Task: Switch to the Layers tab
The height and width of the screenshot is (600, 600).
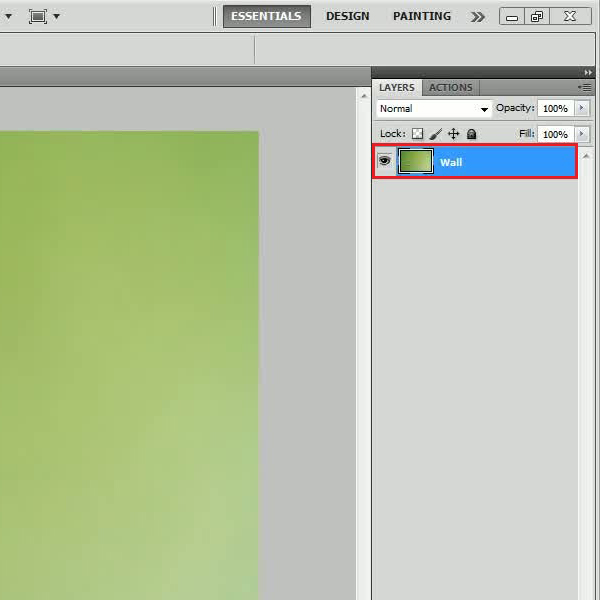Action: tap(397, 88)
